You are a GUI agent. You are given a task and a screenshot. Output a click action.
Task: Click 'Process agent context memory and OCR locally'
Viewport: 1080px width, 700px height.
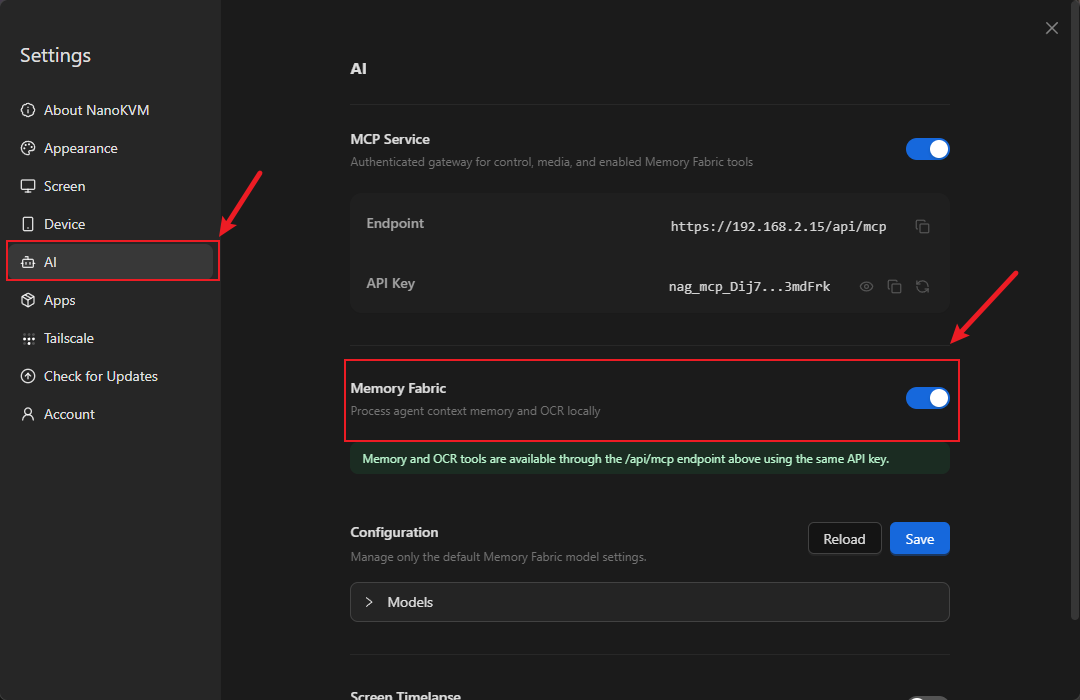[x=475, y=411]
